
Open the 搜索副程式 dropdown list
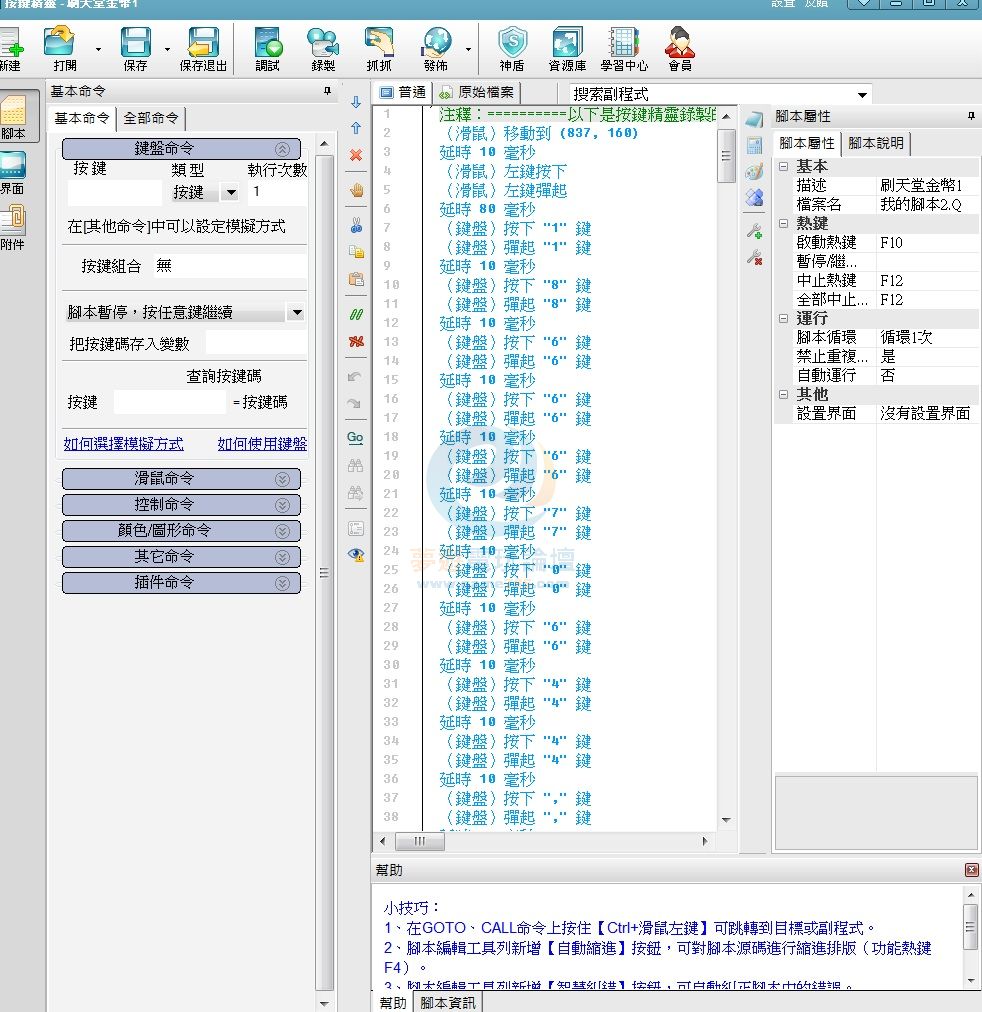[862, 94]
